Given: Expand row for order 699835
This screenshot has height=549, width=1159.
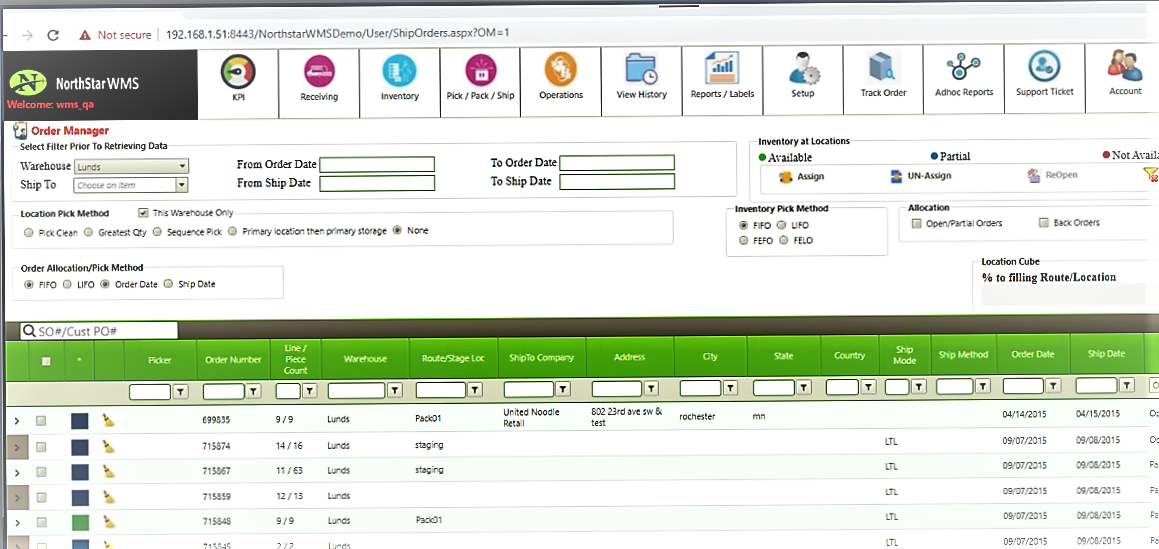Looking at the screenshot, I should tap(16, 421).
